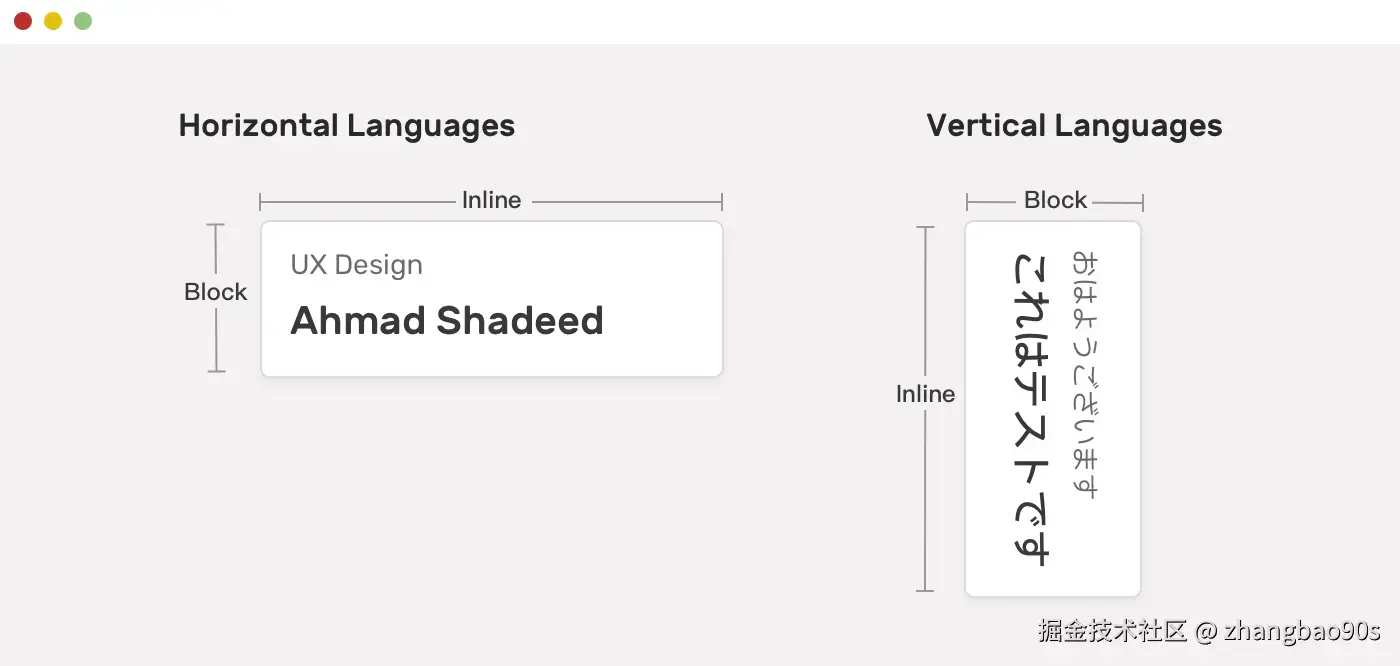The height and width of the screenshot is (666, 1400).
Task: Click the Inline label left of vertical card
Action: point(925,394)
